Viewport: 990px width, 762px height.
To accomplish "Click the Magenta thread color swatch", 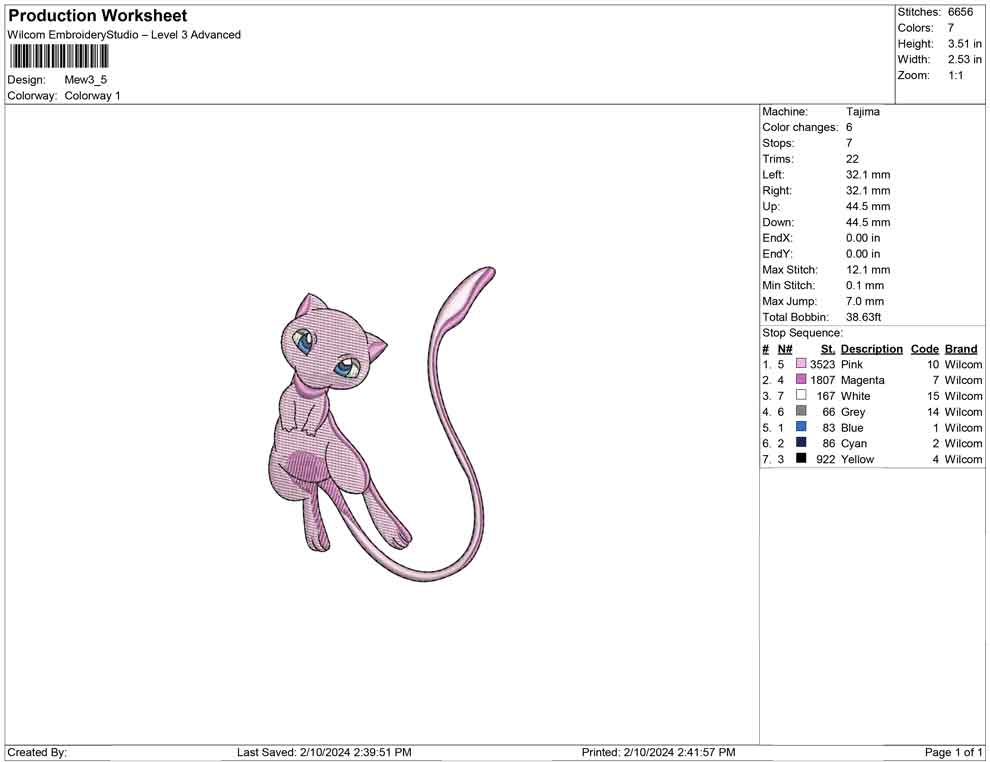I will pos(801,379).
